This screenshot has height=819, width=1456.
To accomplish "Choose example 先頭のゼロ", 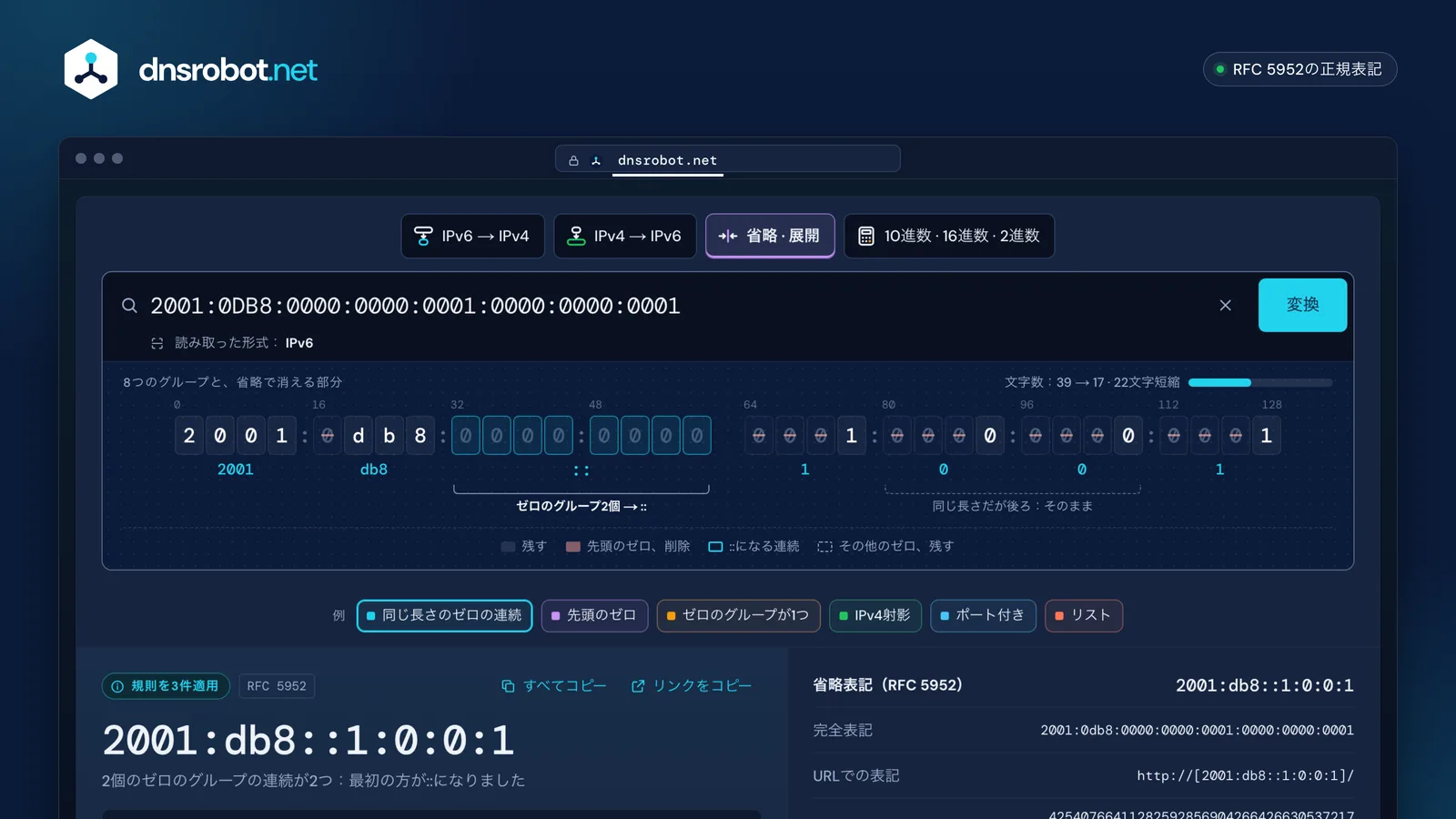I will click(x=594, y=616).
